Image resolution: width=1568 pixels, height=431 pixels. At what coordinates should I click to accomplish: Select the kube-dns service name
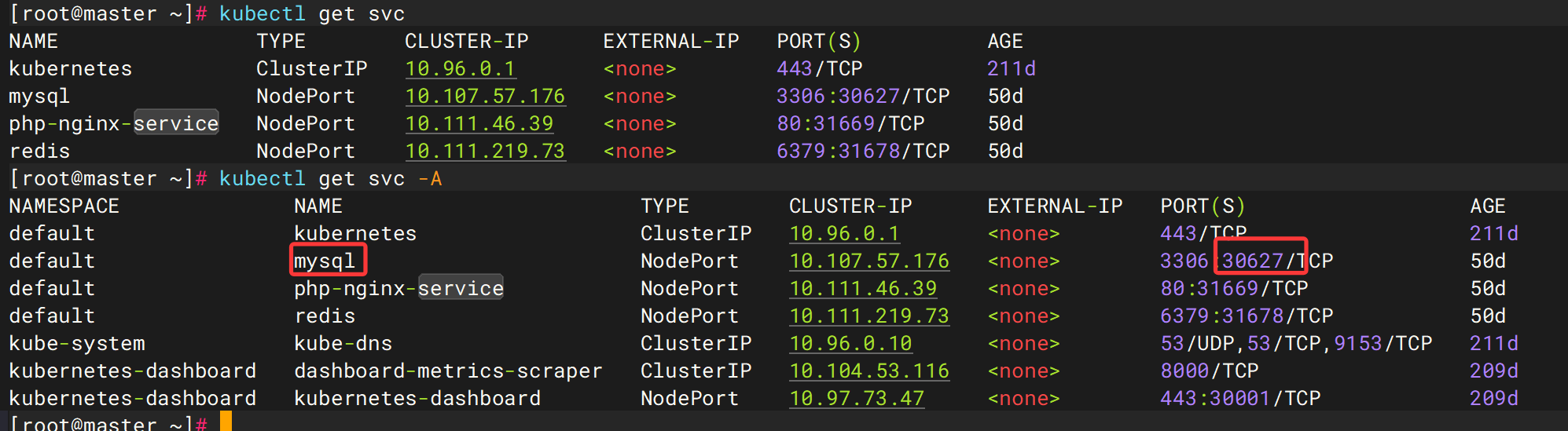343,343
